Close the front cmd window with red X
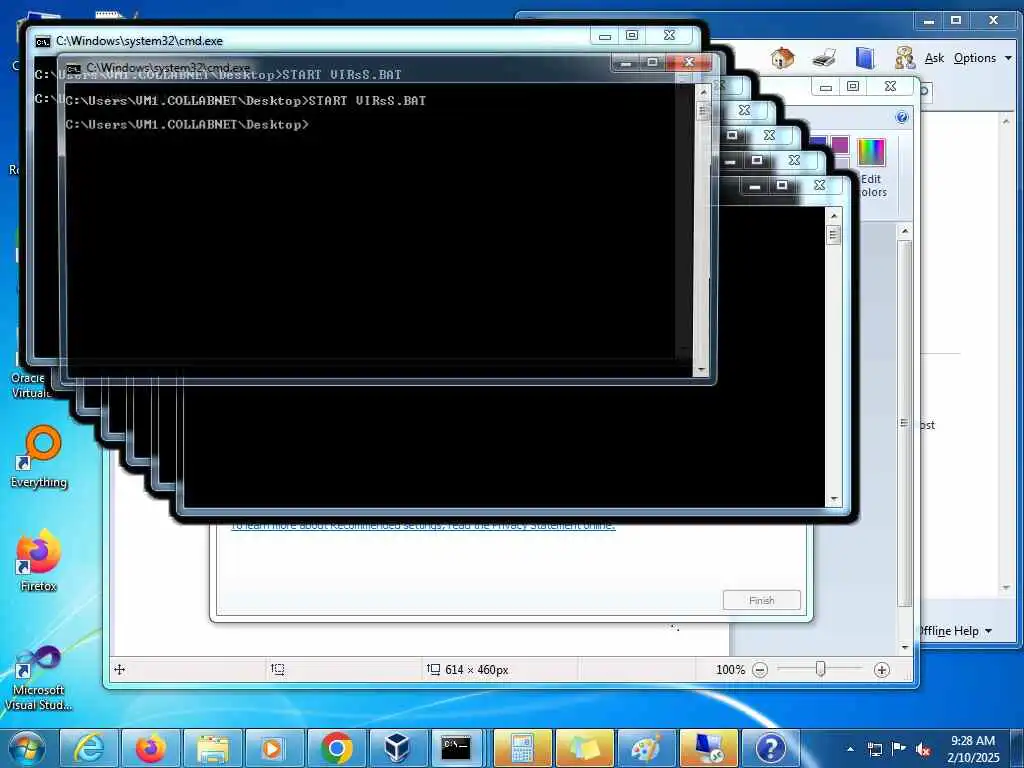1024x768 pixels. [x=690, y=63]
